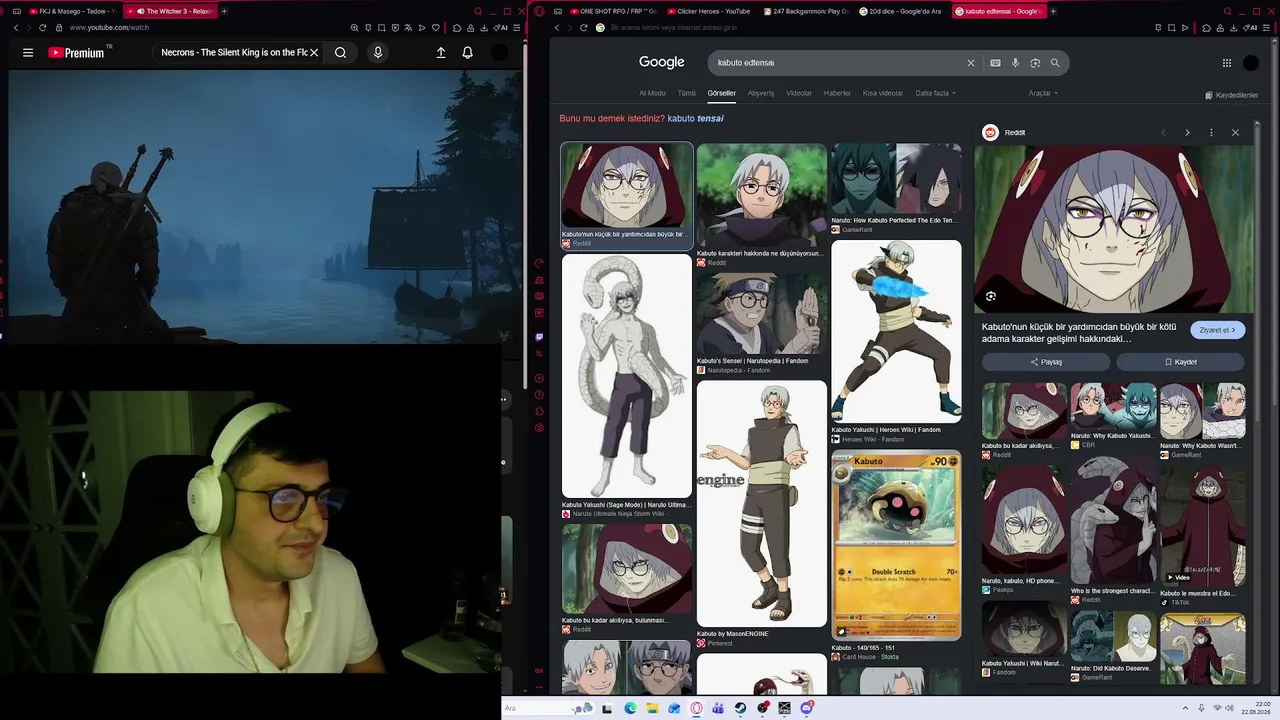Viewport: 1280px width, 720px height.
Task: Switch to Alışveriş results tab
Action: pos(761,93)
